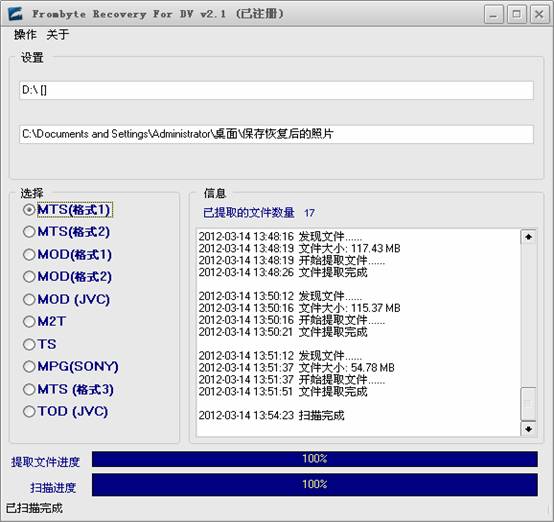Click log line 文件大小: 54.78 MB
Screen dimensions: 554x522
coord(296,368)
